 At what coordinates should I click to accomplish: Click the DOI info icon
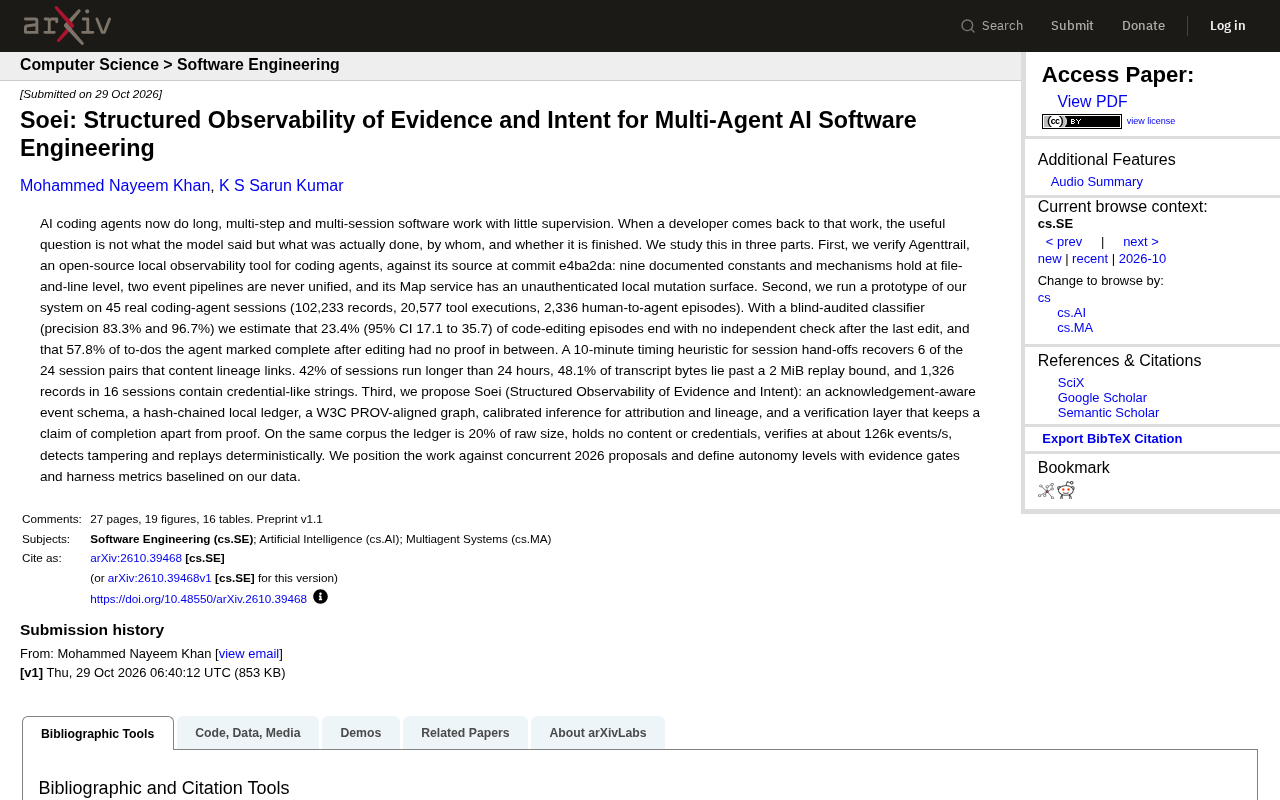[320, 597]
